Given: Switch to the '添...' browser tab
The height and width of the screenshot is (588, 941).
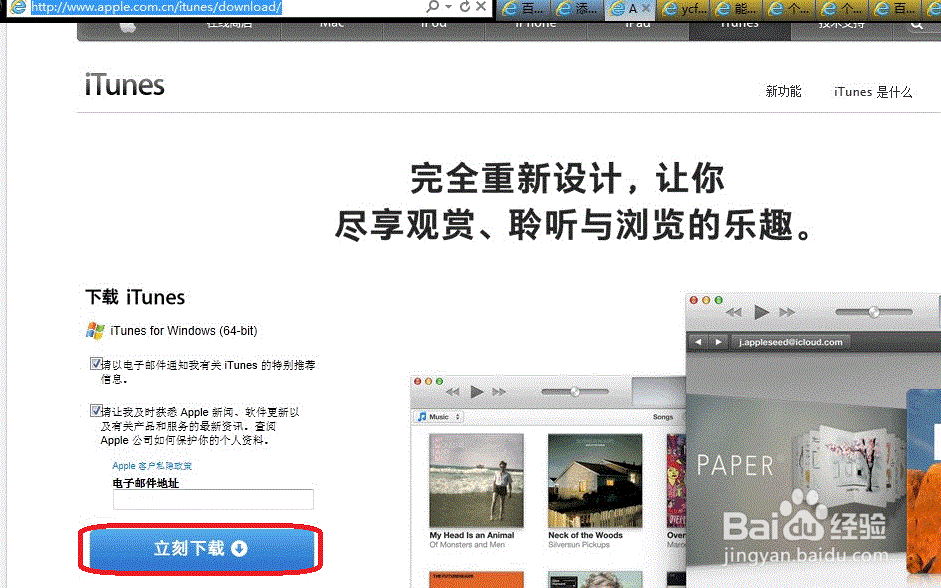Looking at the screenshot, I should point(577,9).
